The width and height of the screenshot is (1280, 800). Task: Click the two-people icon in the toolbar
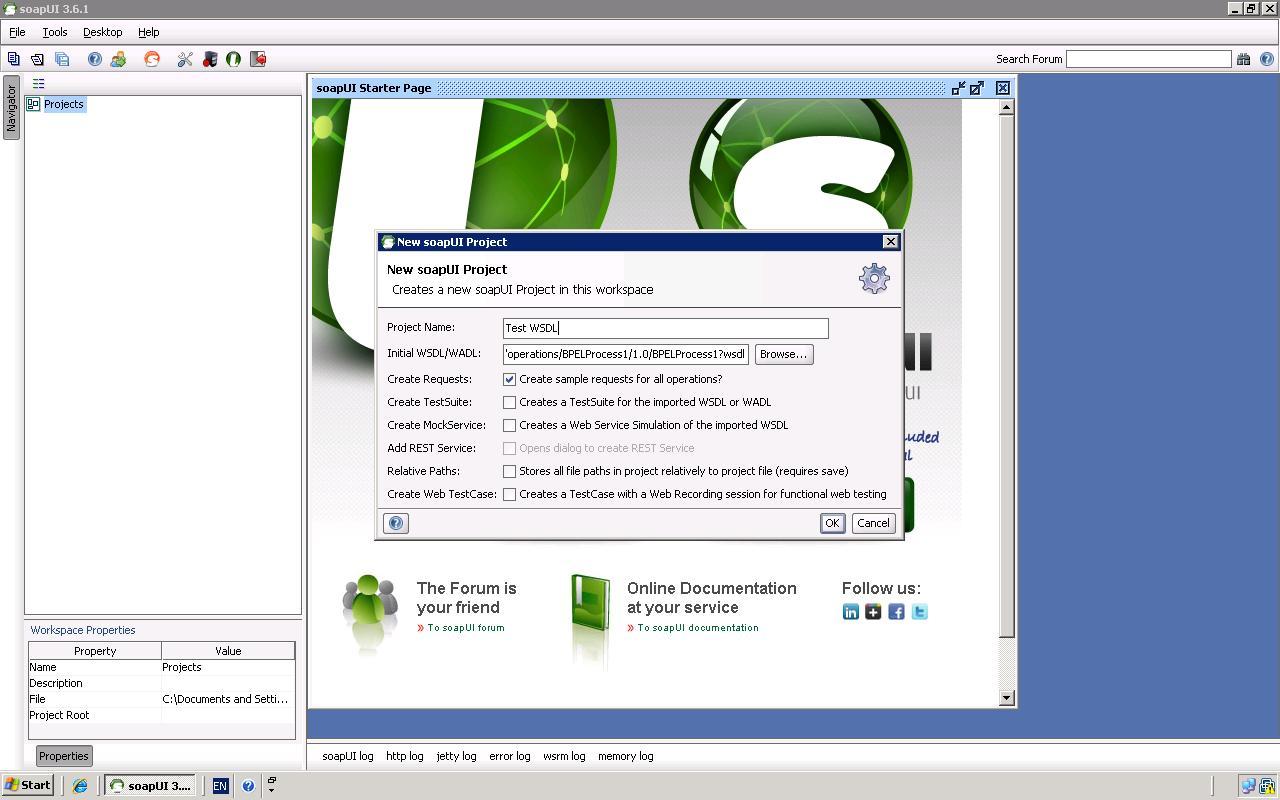coord(118,59)
